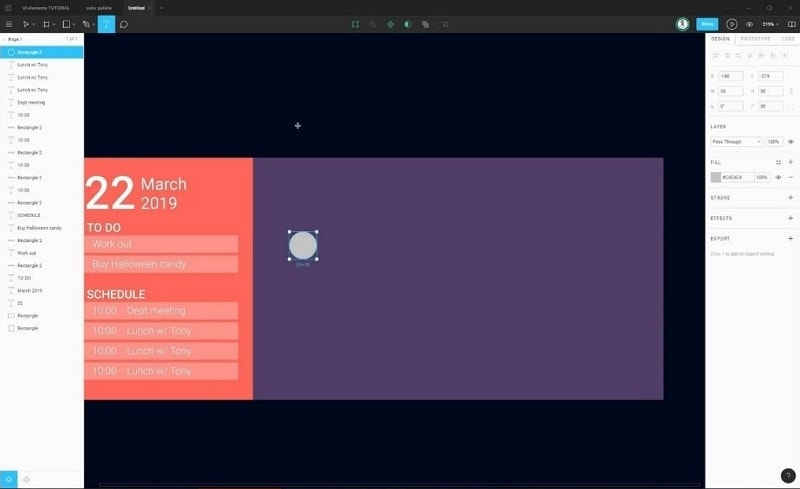The image size is (800, 489).
Task: Click the align bottom icon
Action: [773, 55]
